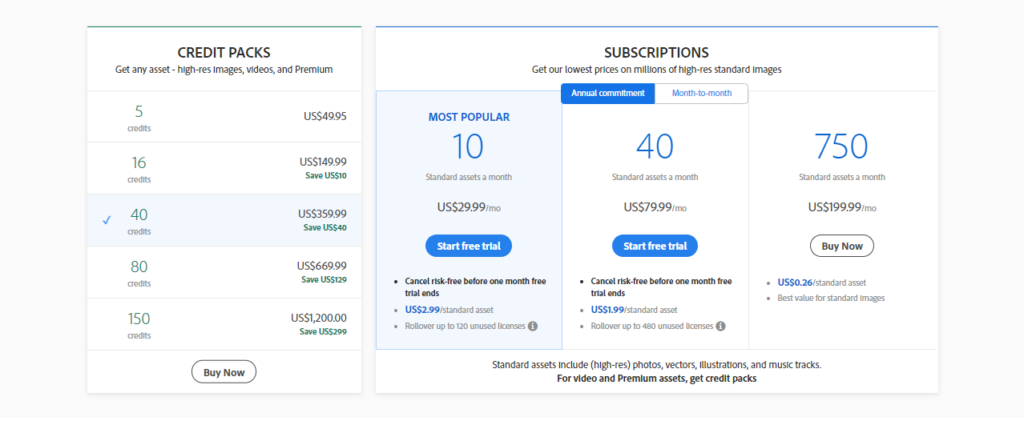Start free trial for 10 assets plan

468,246
